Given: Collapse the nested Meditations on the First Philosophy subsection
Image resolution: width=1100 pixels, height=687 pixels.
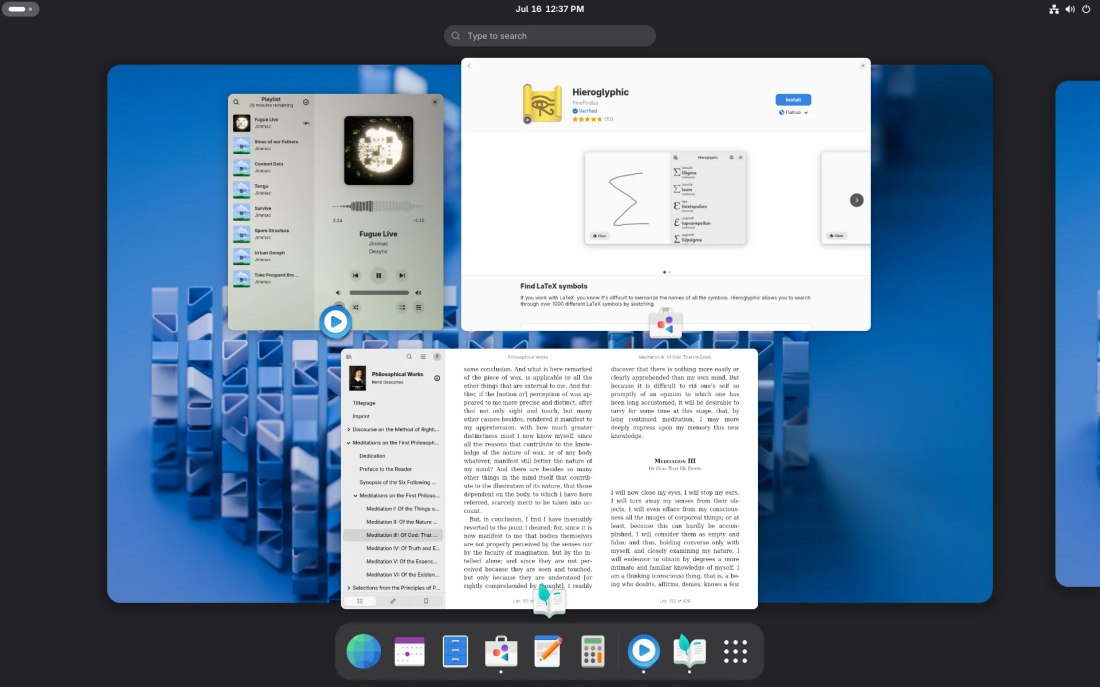Looking at the screenshot, I should click(x=356, y=495).
